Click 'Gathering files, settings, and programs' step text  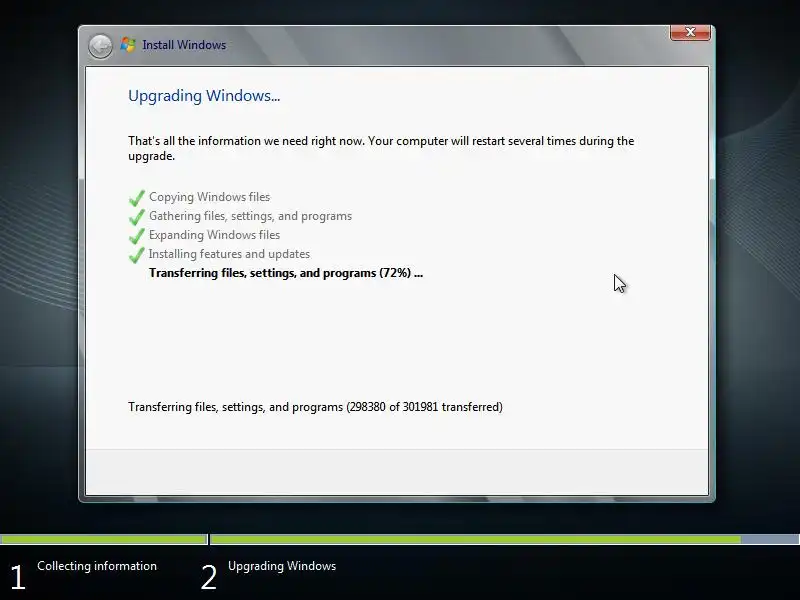coord(251,216)
